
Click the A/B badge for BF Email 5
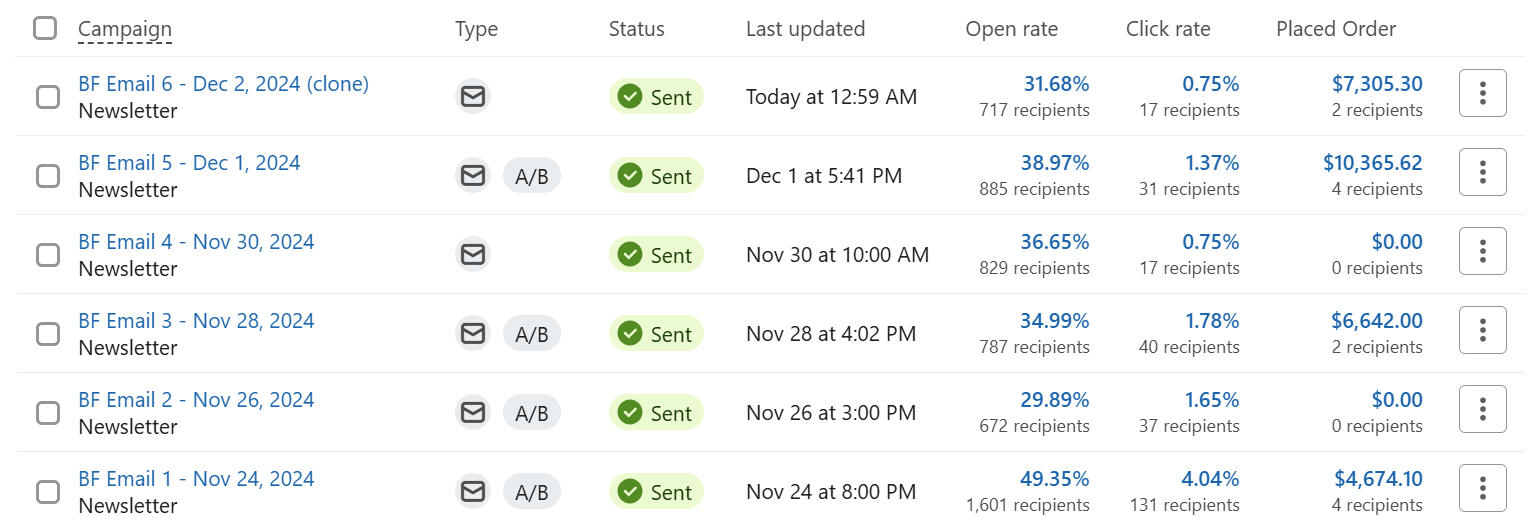click(532, 176)
